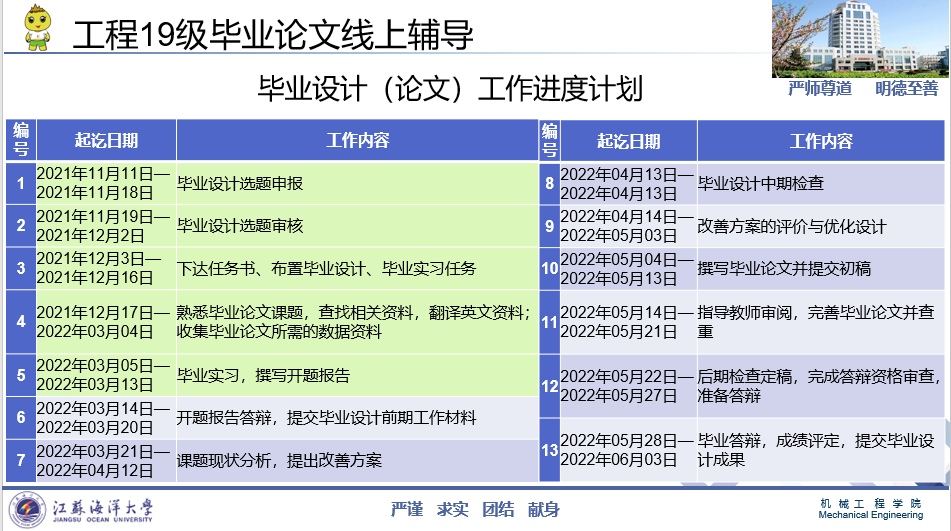This screenshot has height=531, width=951.
Task: Click the 严谨 求实 团结 献身 footer slogan
Action: [475, 509]
